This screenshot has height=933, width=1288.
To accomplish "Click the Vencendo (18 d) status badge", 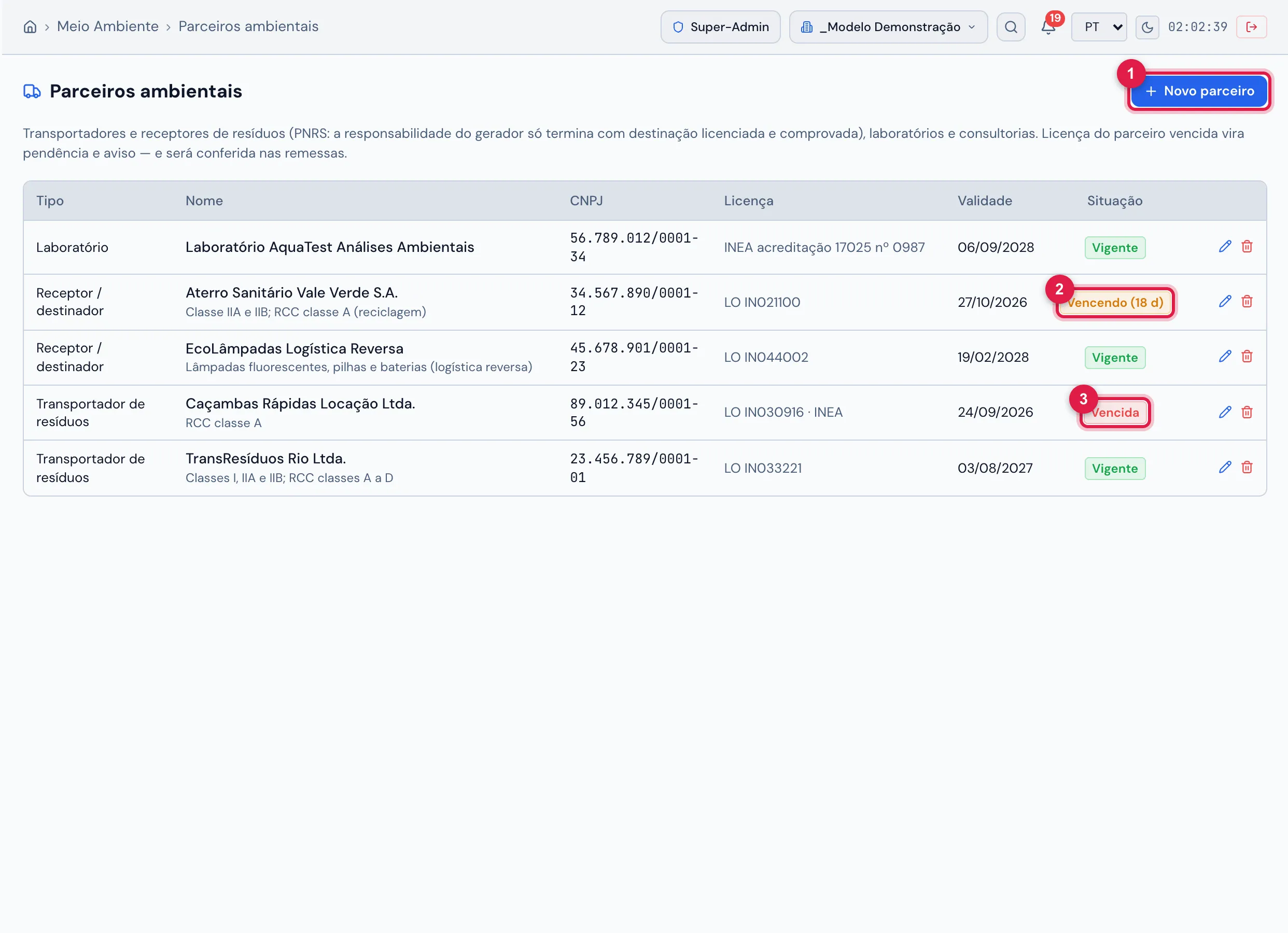I will pos(1115,302).
